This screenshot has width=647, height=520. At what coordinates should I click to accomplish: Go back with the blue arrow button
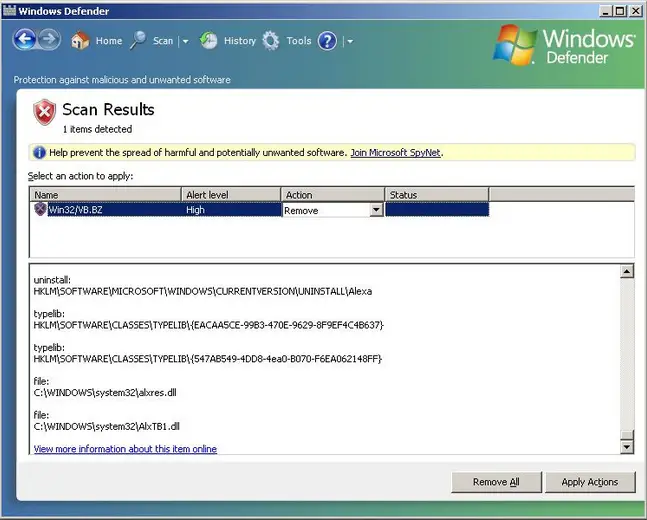tap(24, 40)
